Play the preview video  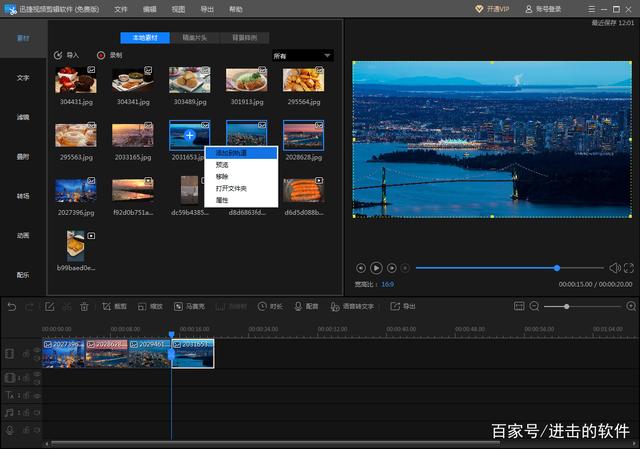click(x=376, y=268)
